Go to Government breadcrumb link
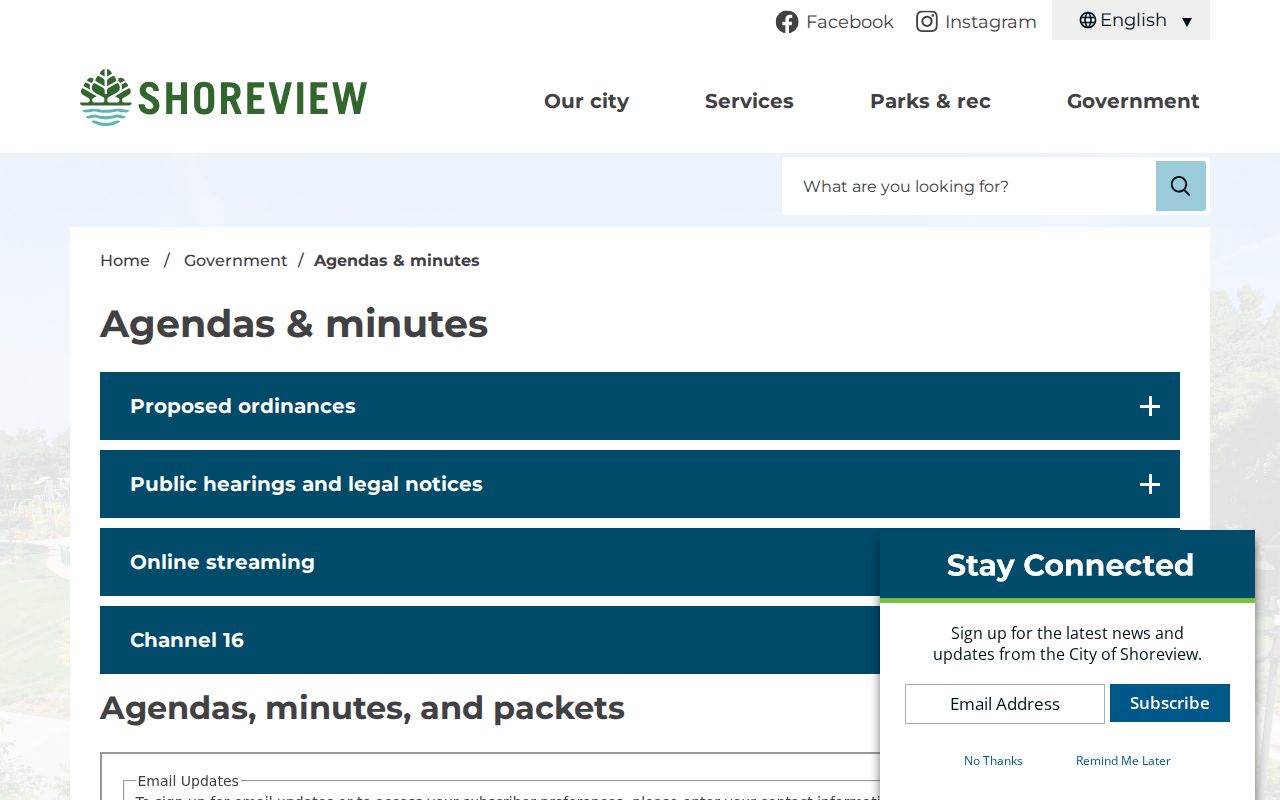1280x800 pixels. tap(235, 260)
